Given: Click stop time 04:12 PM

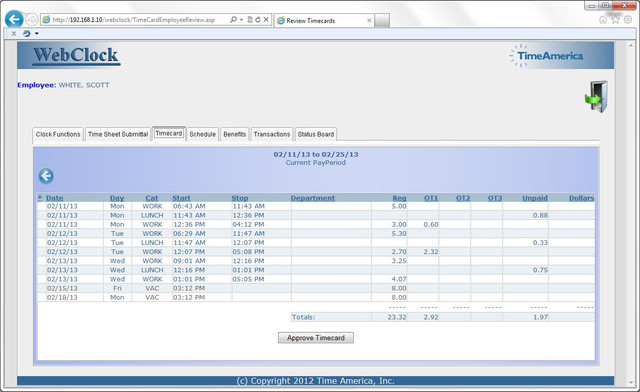Looking at the screenshot, I should point(249,225).
